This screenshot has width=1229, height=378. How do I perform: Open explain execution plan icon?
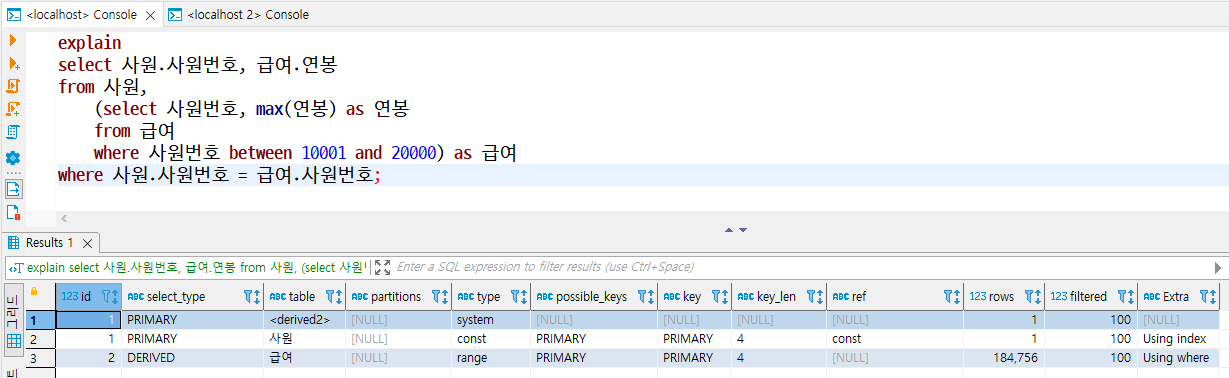pyautogui.click(x=13, y=132)
